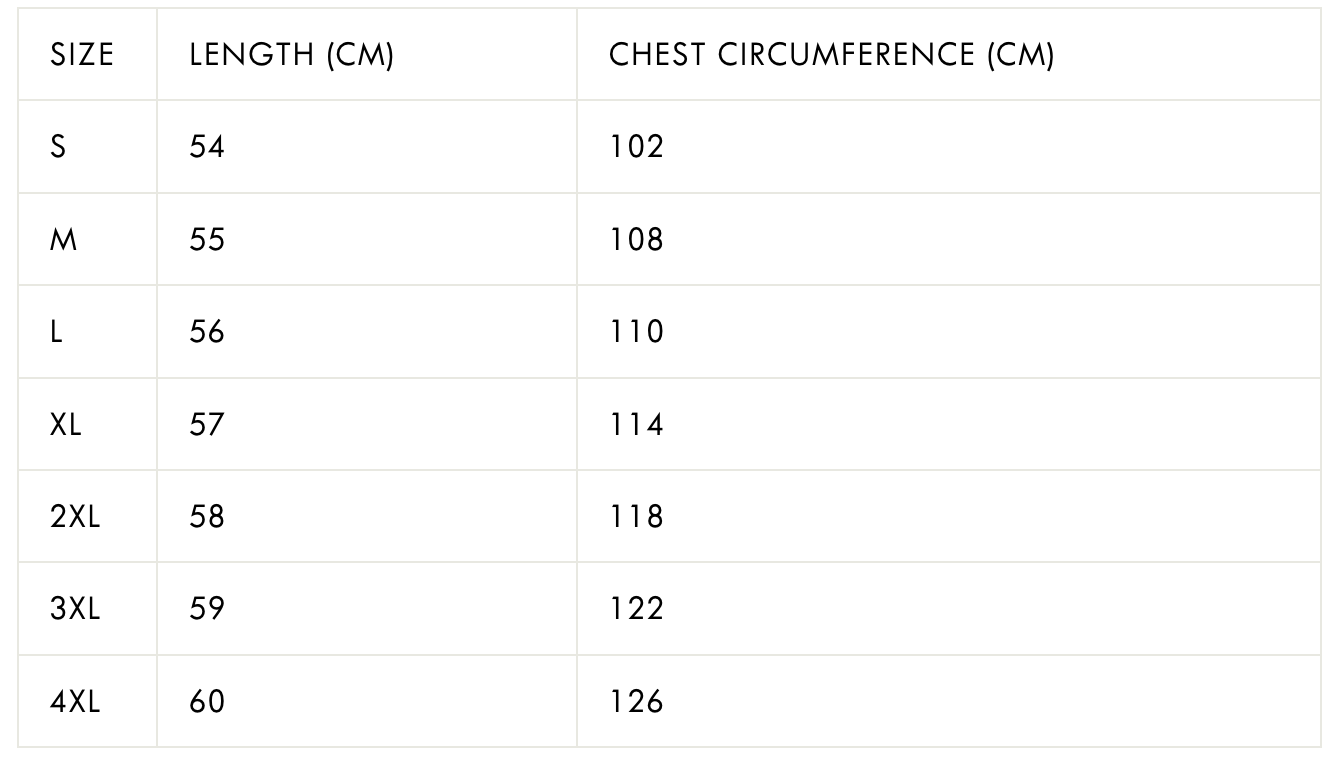Screen dimensions: 1336x766
Task: Click the chest value 110
Action: 637,332
